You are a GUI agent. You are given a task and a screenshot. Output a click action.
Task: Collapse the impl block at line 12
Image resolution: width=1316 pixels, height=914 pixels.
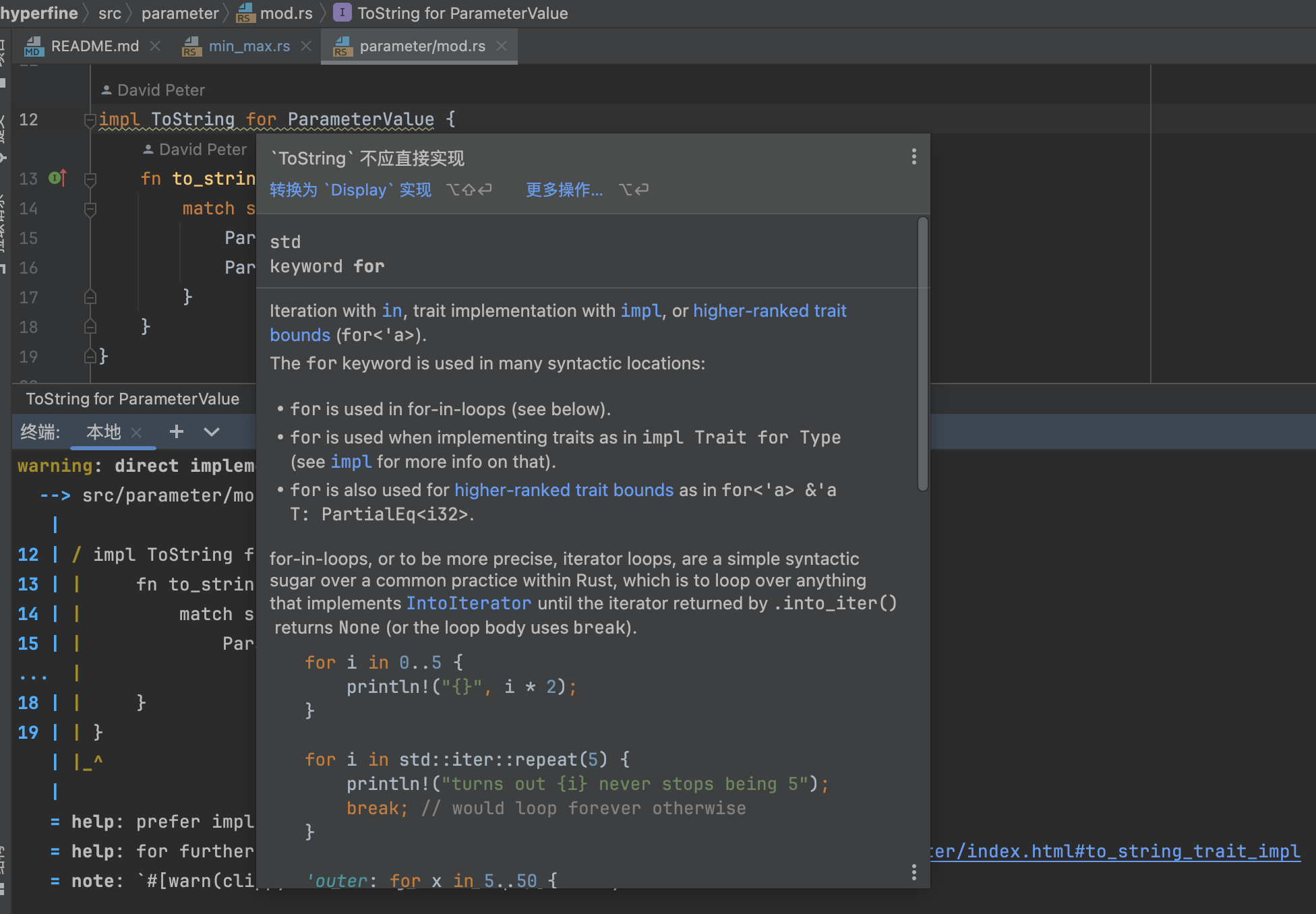point(90,120)
